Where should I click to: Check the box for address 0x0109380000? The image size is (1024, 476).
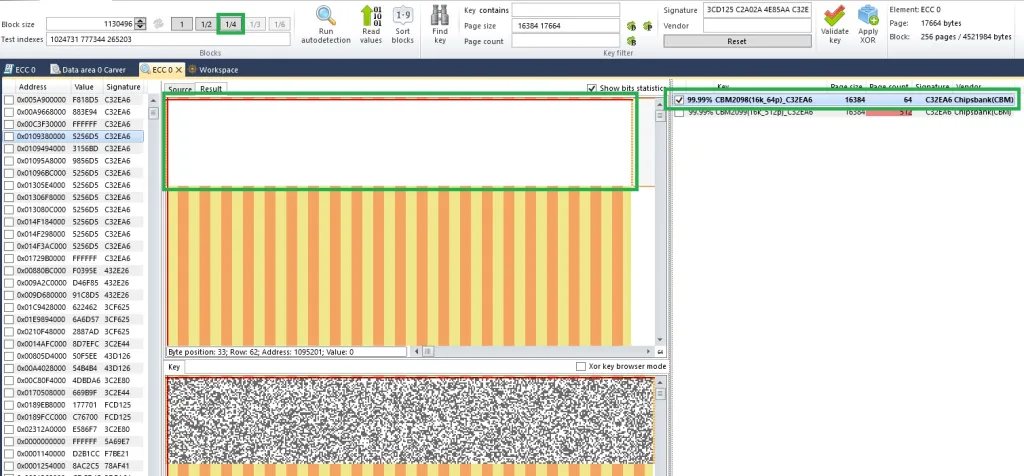pyautogui.click(x=9, y=136)
